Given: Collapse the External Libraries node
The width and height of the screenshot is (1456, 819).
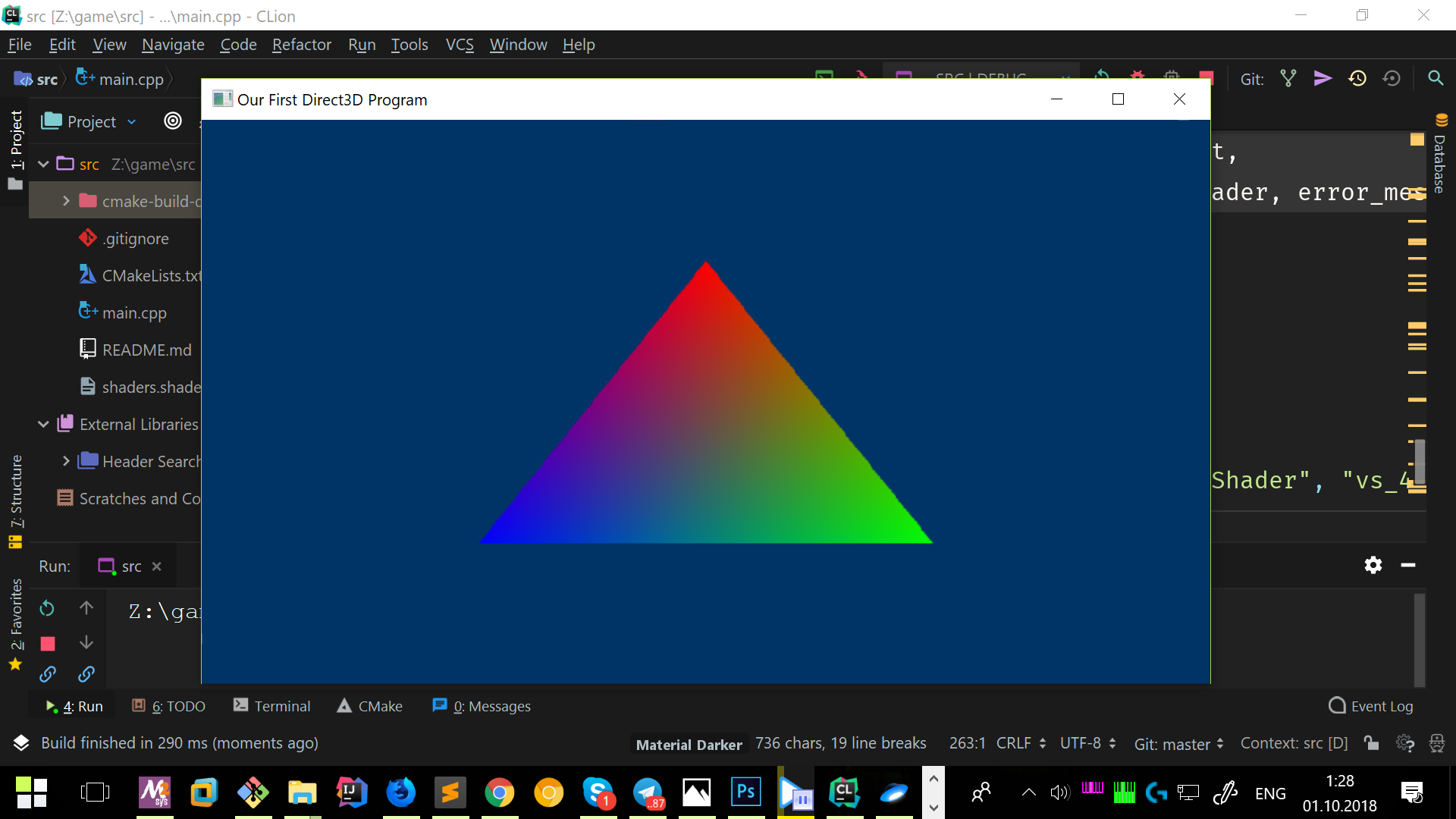Looking at the screenshot, I should point(43,424).
